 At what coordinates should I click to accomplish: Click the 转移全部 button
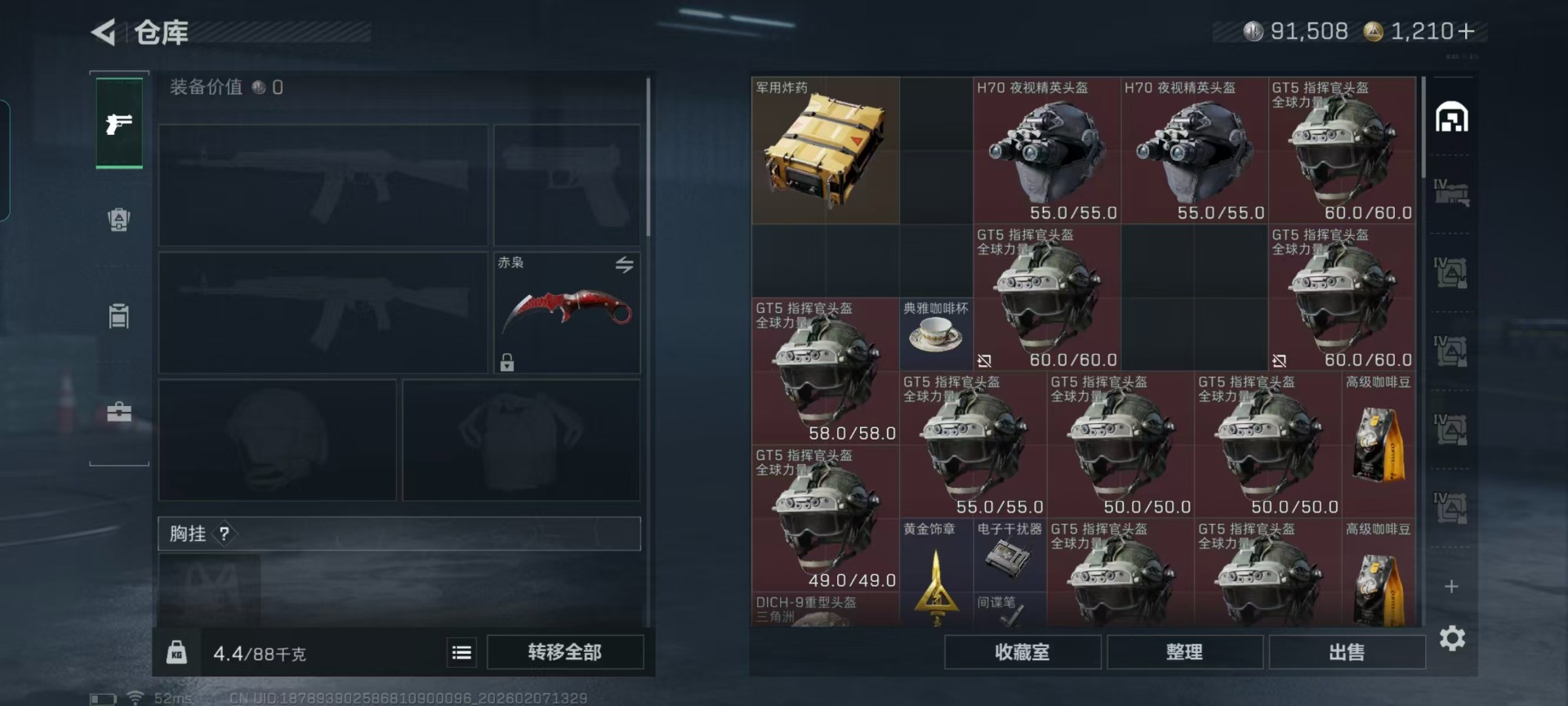(564, 652)
